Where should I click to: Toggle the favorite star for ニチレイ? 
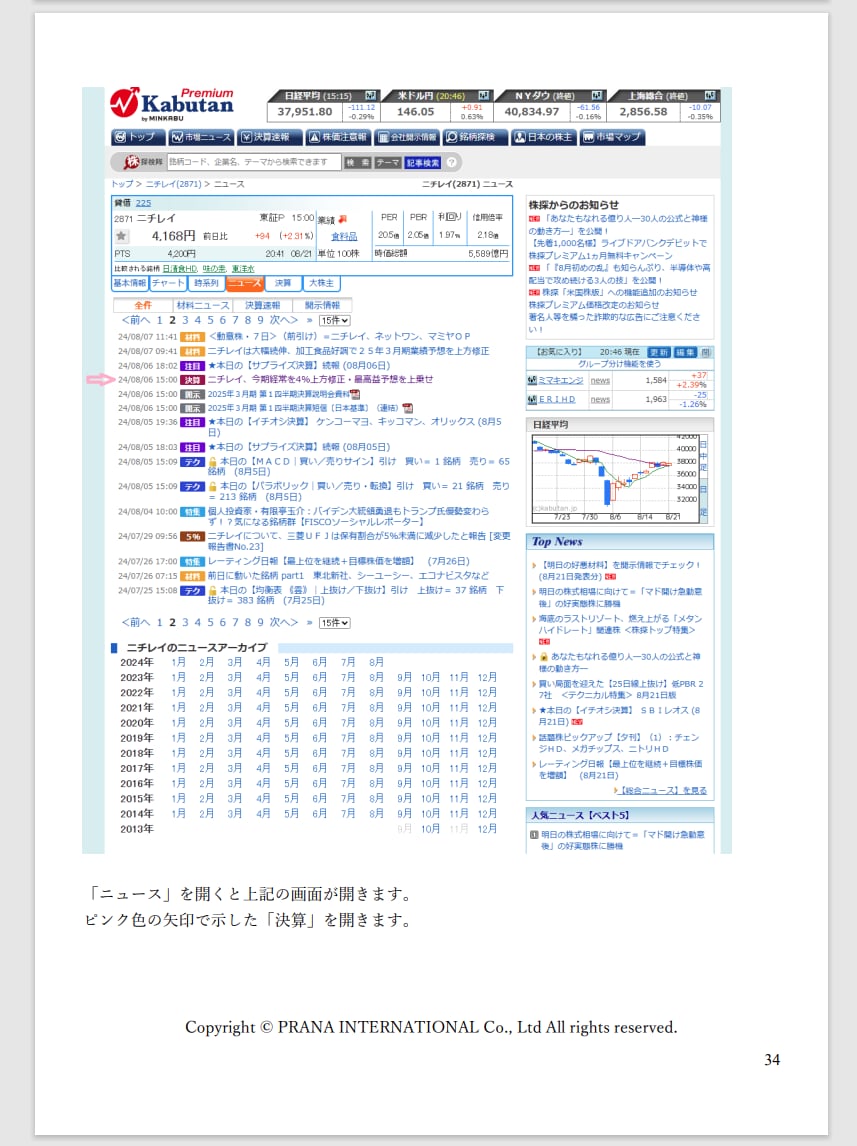click(x=121, y=236)
